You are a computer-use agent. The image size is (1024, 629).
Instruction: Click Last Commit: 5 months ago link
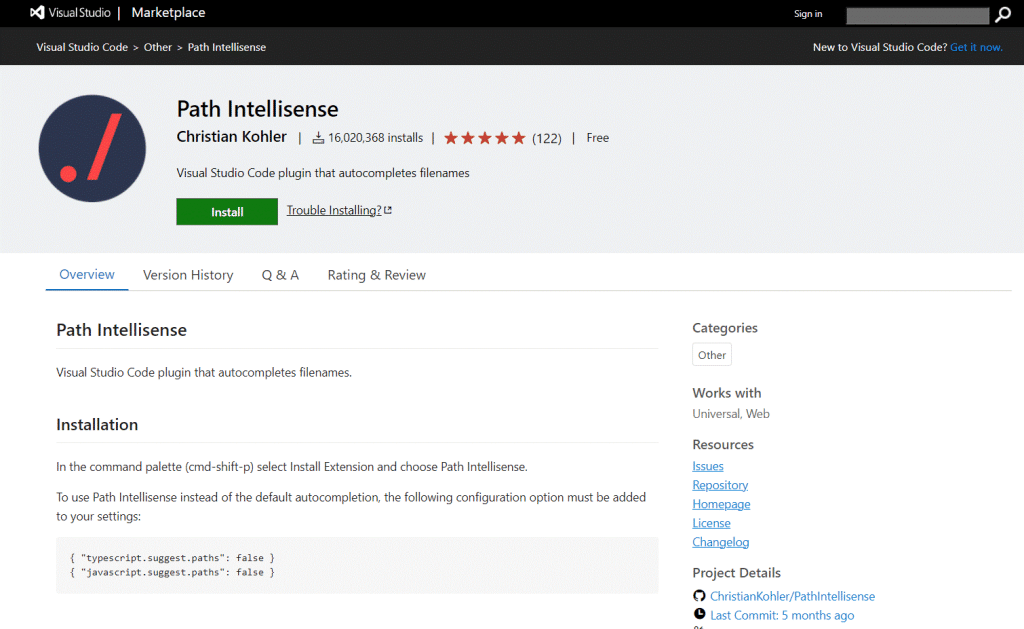[x=782, y=615]
